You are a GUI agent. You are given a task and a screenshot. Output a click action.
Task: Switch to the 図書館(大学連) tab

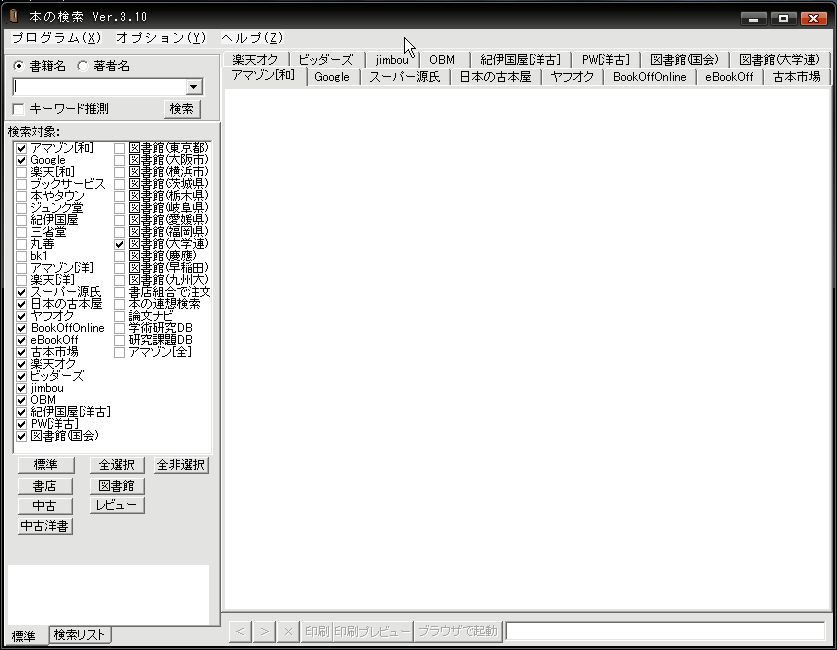pos(779,60)
